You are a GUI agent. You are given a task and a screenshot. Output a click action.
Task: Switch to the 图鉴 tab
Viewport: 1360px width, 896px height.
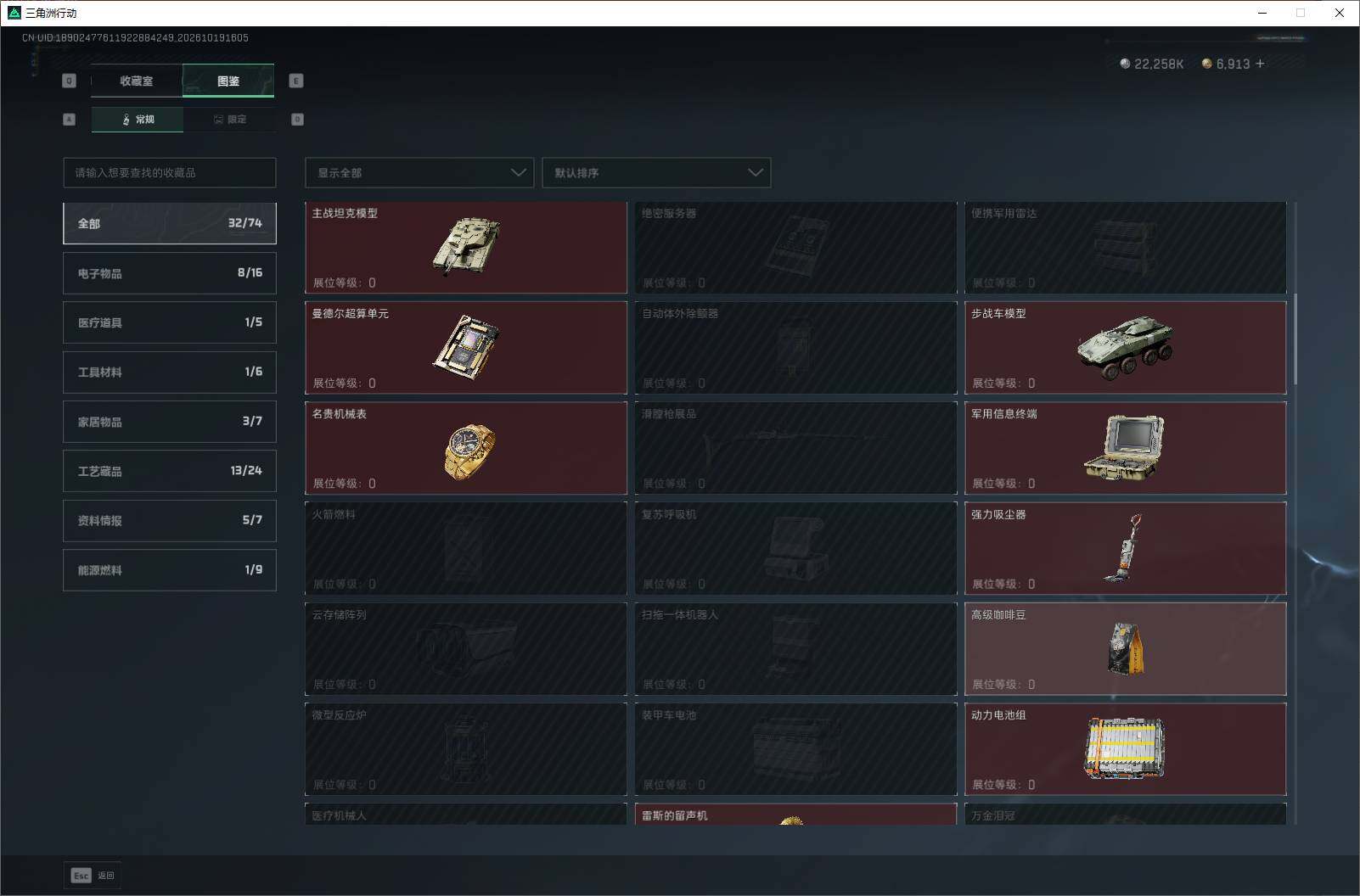[x=228, y=81]
